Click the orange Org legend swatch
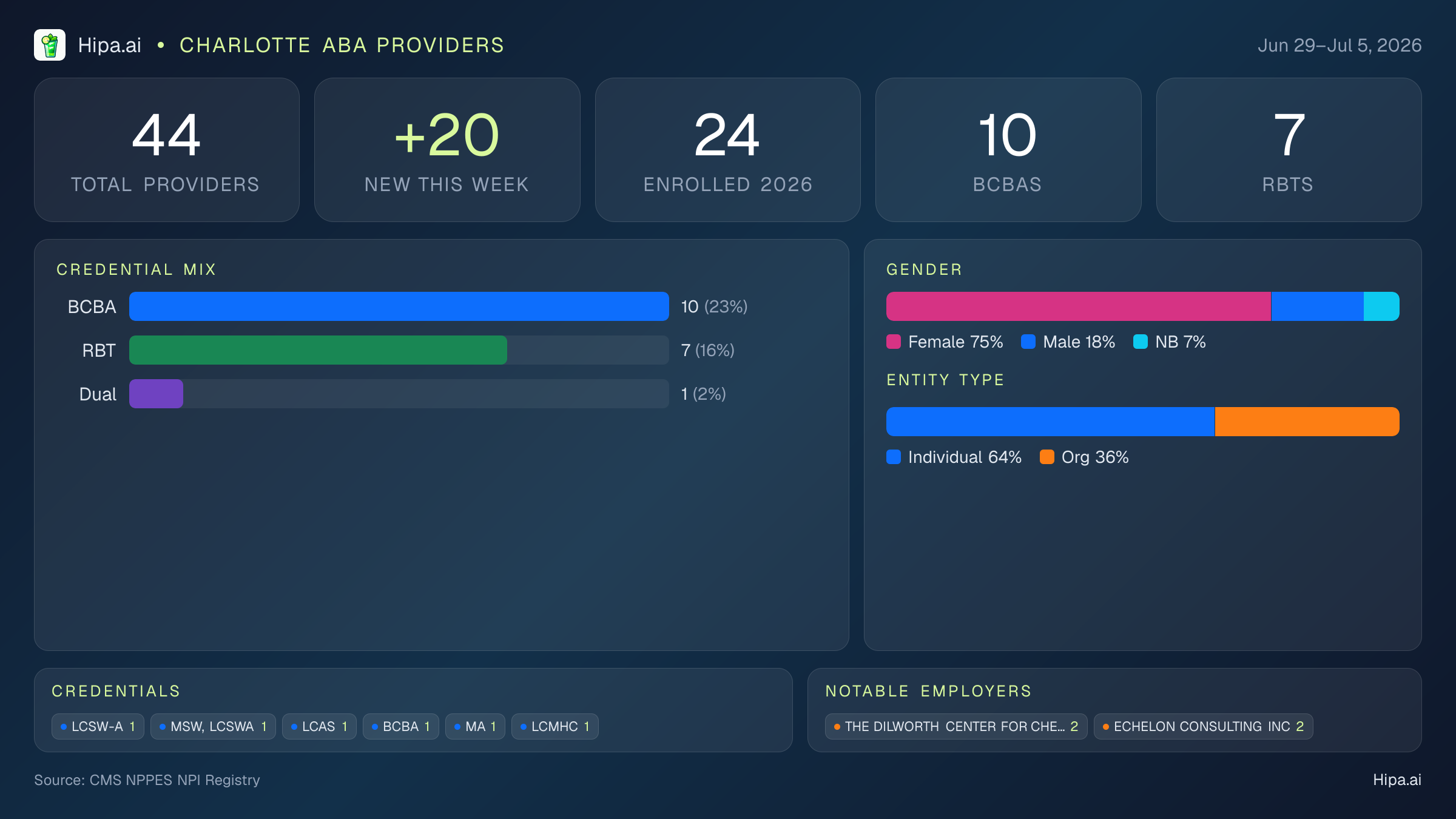 (x=1047, y=457)
